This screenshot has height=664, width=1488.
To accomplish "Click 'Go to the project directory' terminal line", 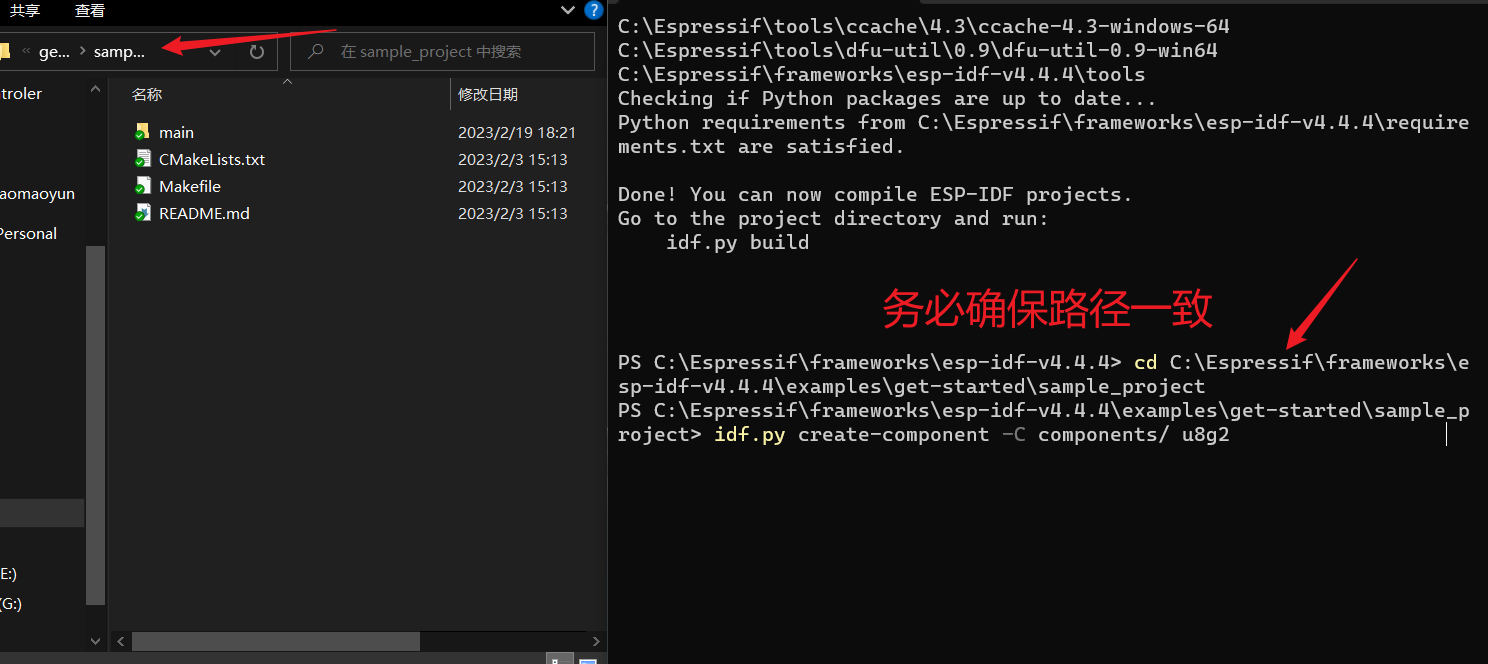I will [x=833, y=218].
